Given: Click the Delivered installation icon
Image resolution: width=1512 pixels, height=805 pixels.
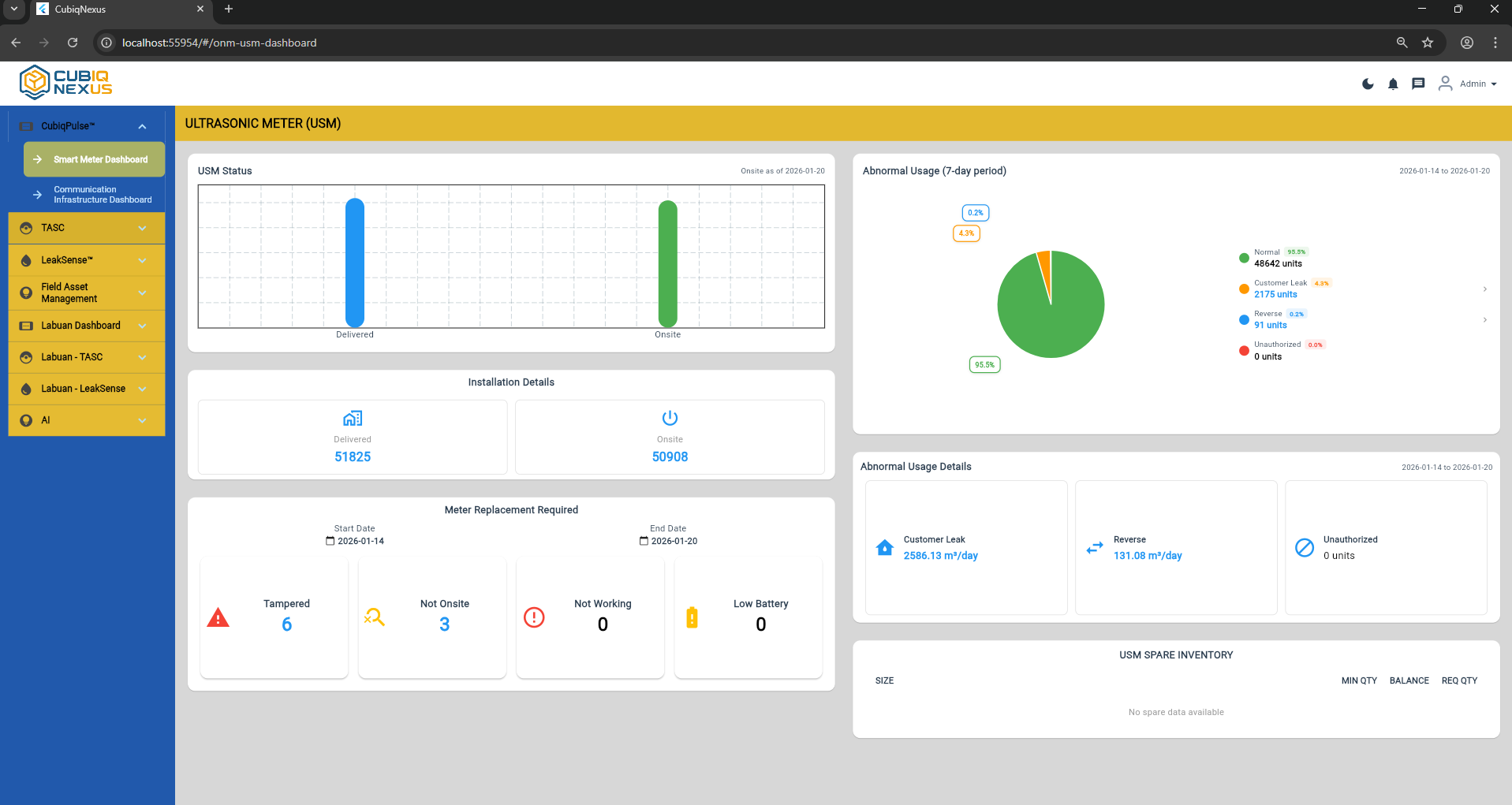Looking at the screenshot, I should 353,418.
